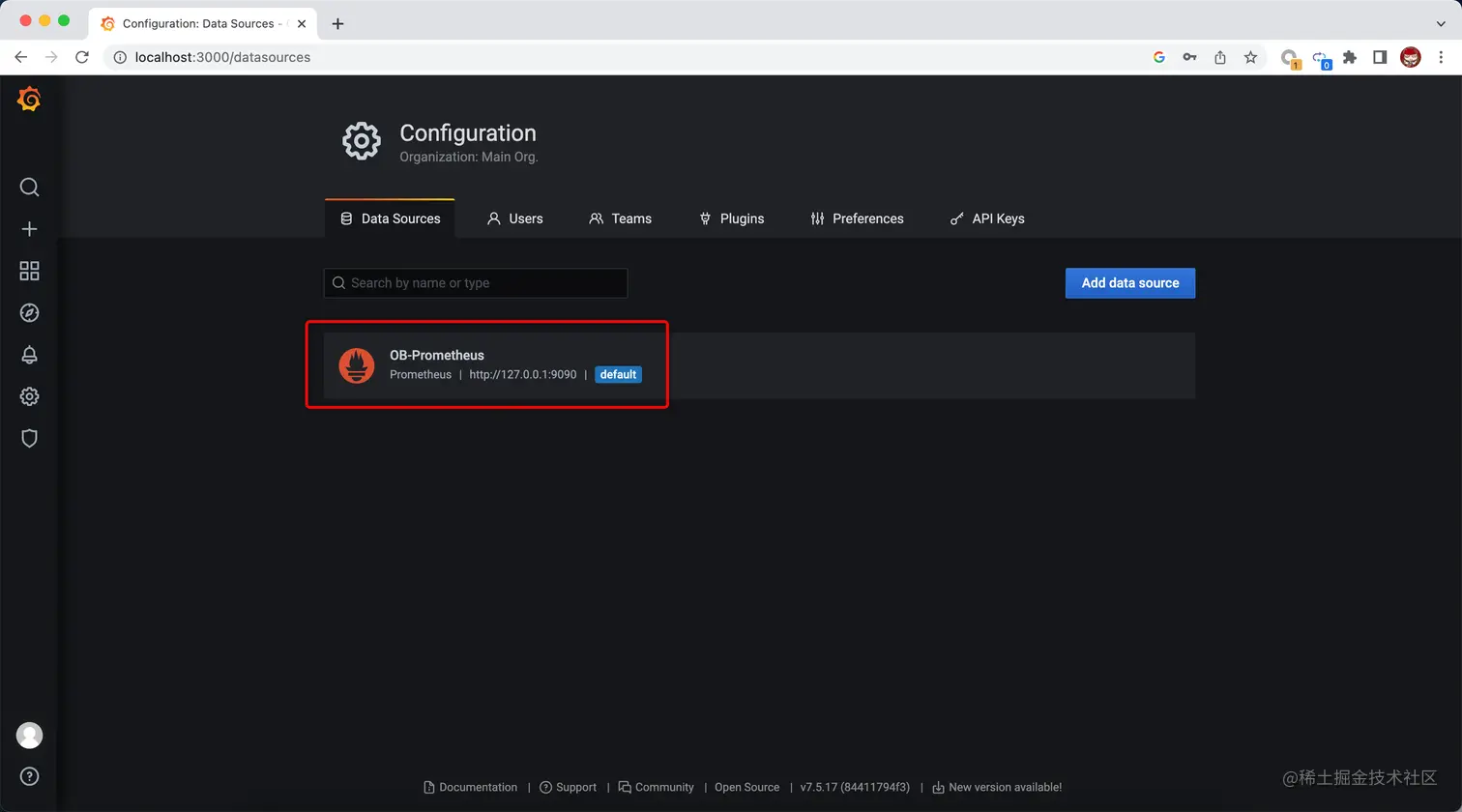
Task: Click the address bar URL localhost:3000/datasources
Action: 222,57
